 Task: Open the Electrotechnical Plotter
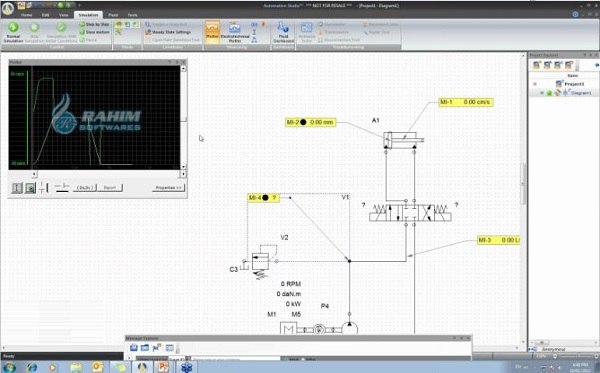pos(235,32)
